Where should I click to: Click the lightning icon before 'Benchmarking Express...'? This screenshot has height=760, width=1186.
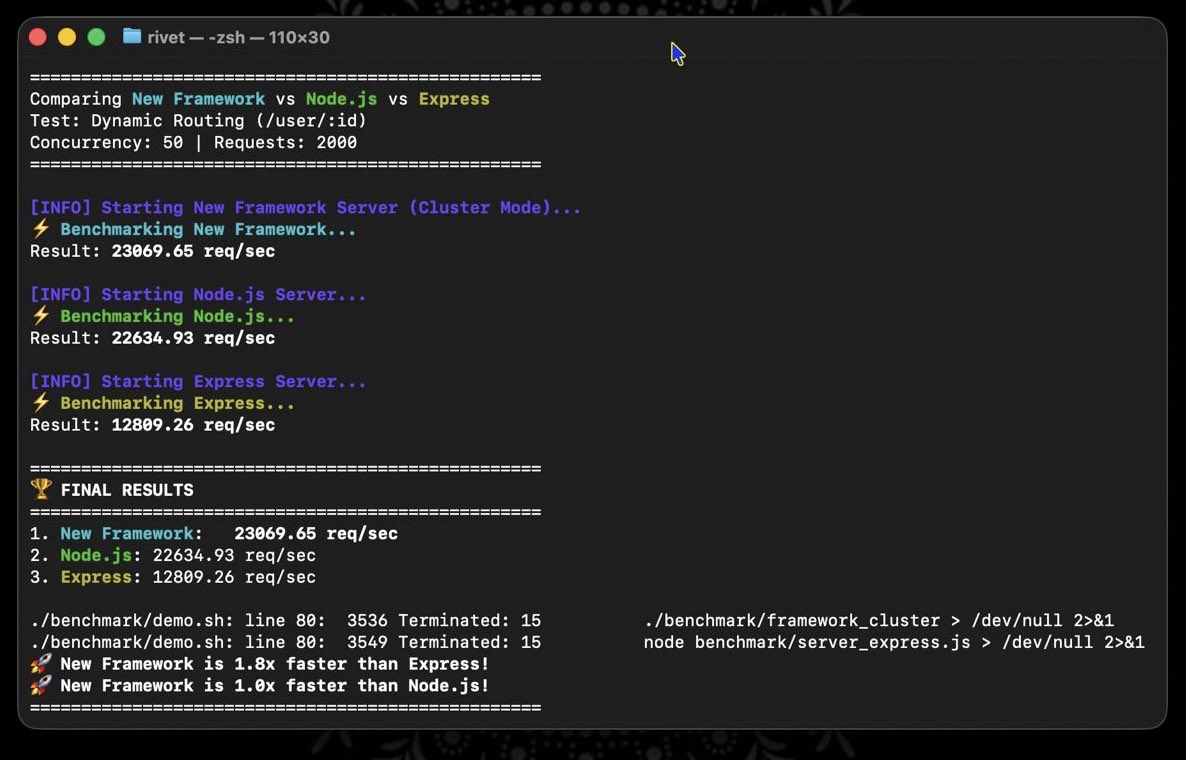[x=41, y=402]
